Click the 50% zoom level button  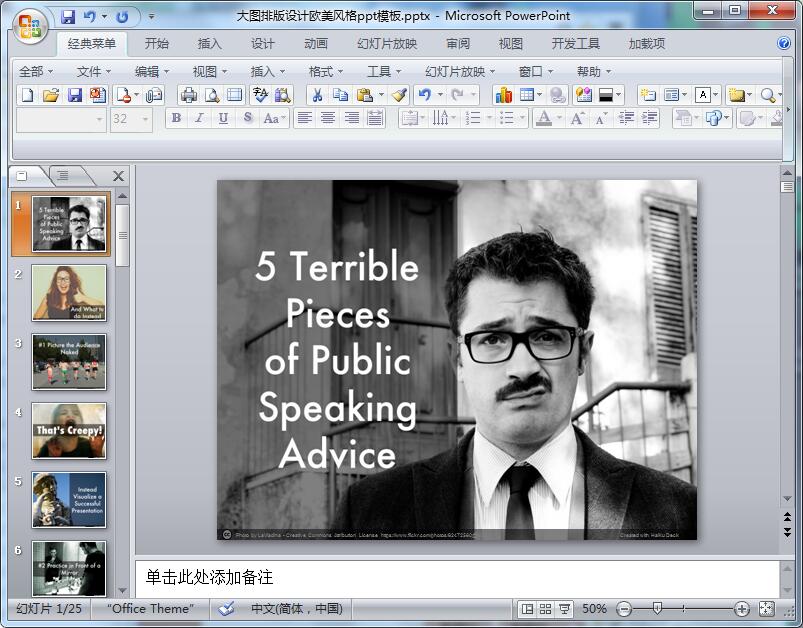594,609
